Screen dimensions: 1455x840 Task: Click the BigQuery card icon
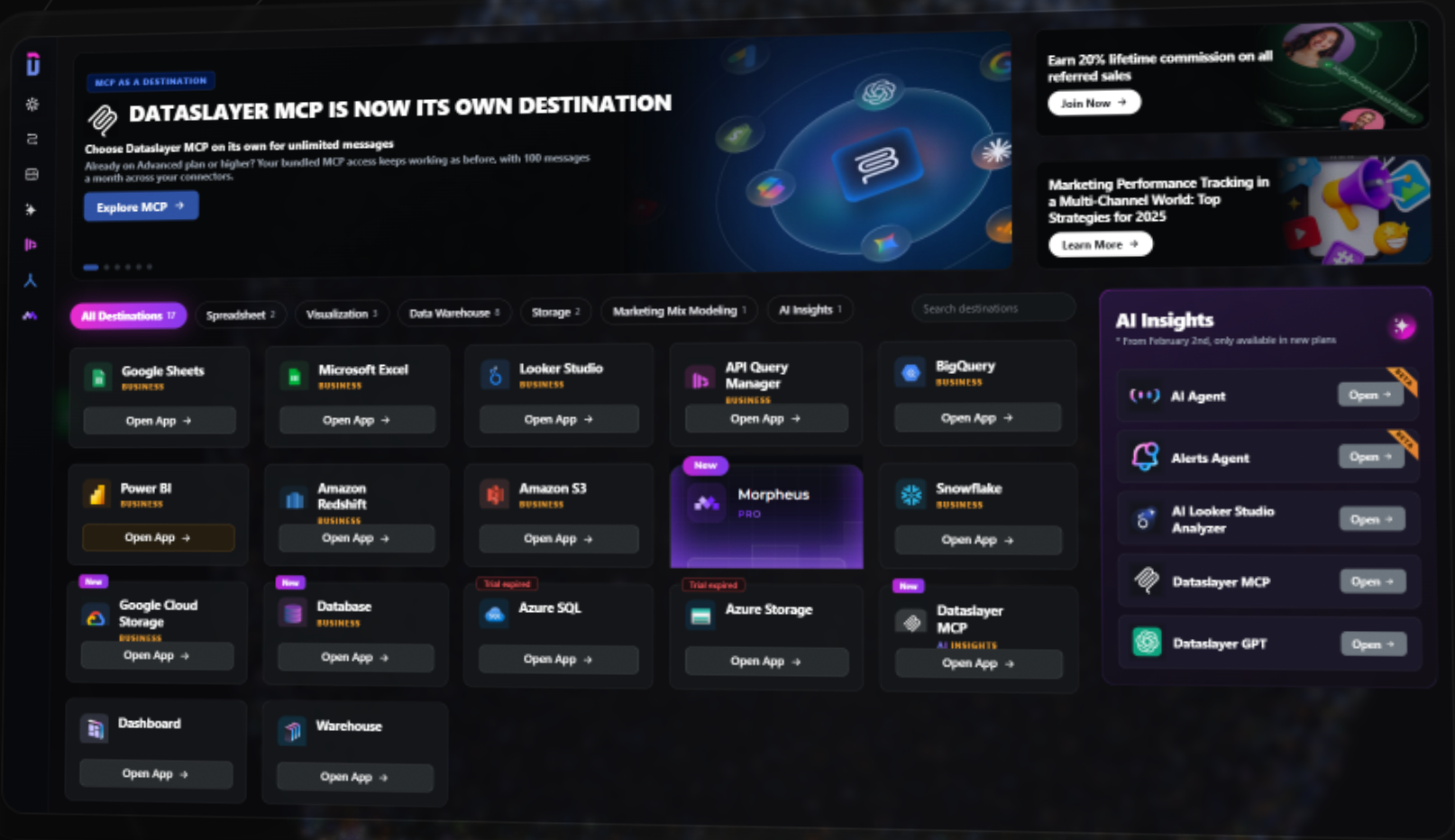click(x=911, y=372)
